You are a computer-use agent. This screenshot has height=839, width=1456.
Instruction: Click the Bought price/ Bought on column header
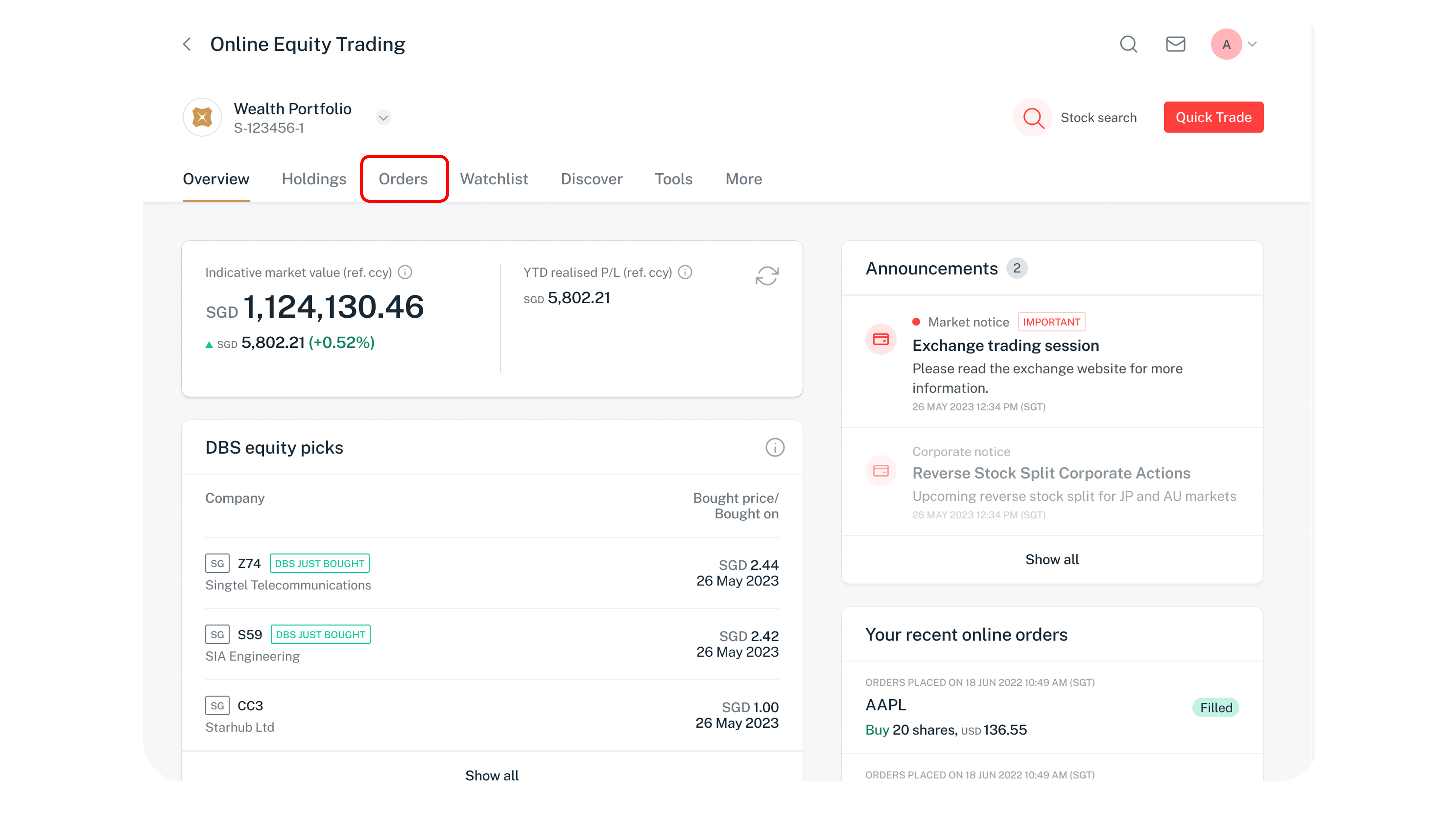735,505
